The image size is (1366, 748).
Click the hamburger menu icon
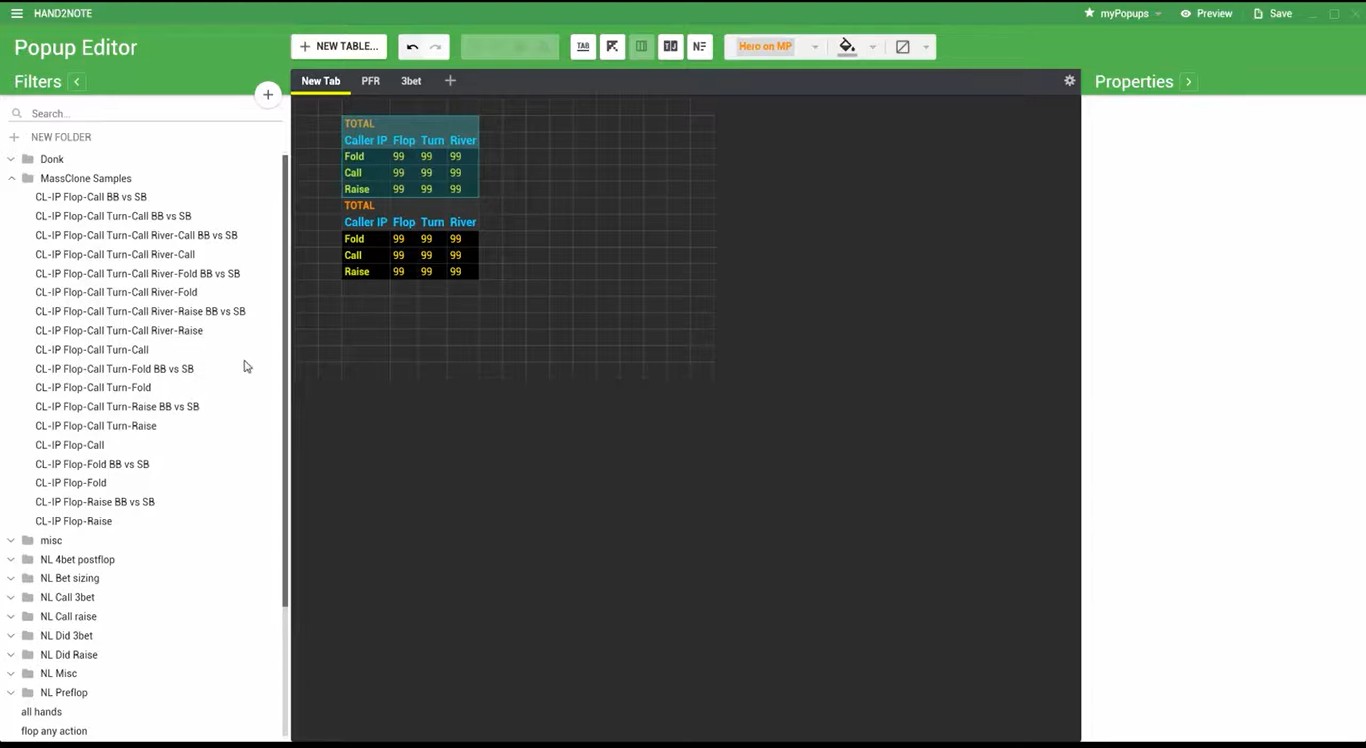pyautogui.click(x=17, y=14)
